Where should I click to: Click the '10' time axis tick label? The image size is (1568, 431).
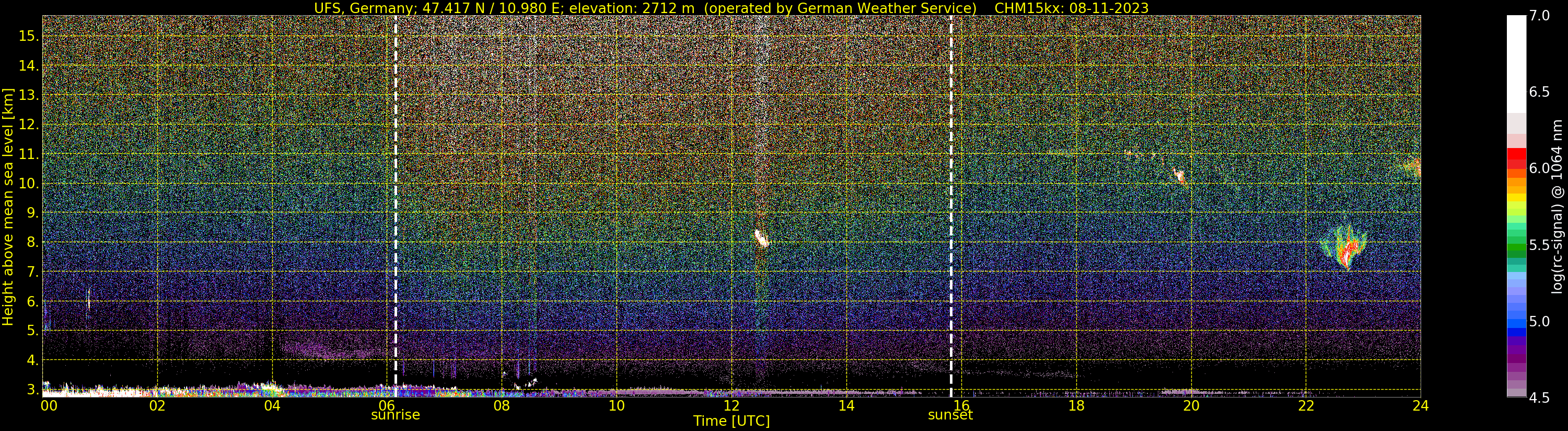[x=617, y=405]
